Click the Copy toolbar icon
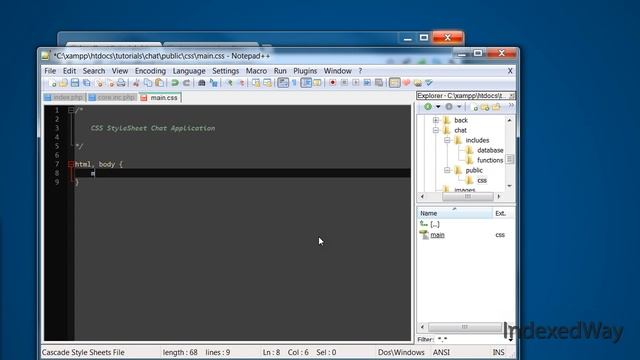This screenshot has width=640, height=360. pos(148,83)
